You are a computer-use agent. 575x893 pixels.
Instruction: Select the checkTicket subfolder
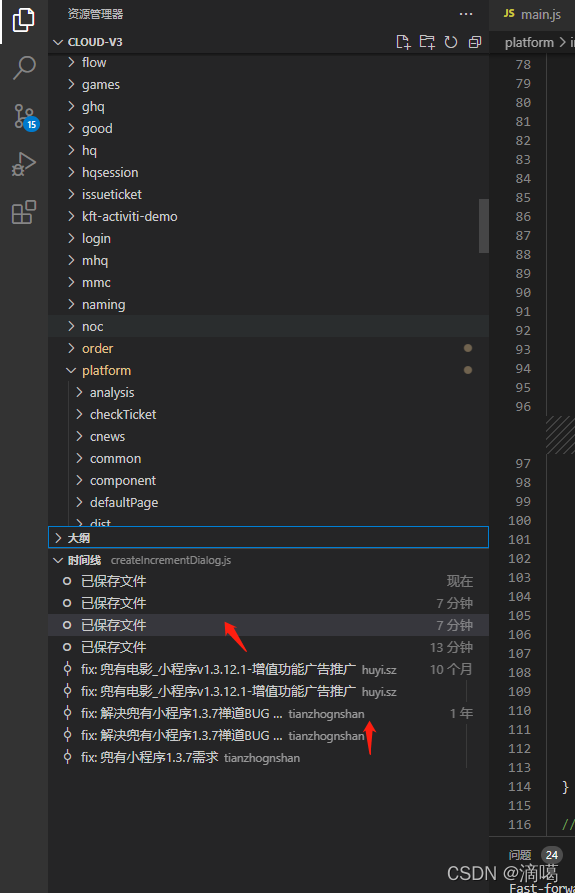tap(269, 415)
